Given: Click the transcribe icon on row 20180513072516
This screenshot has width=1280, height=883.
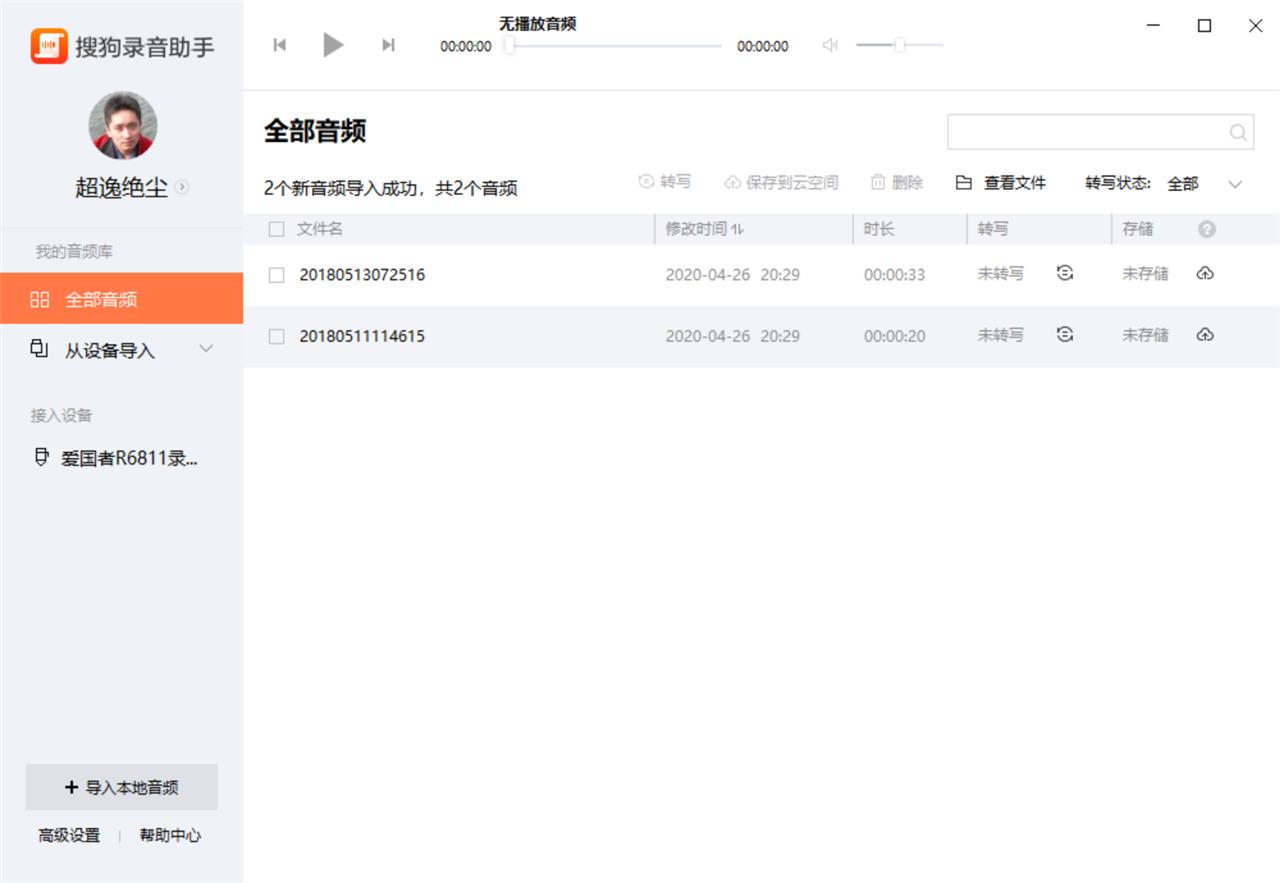Looking at the screenshot, I should [1064, 272].
